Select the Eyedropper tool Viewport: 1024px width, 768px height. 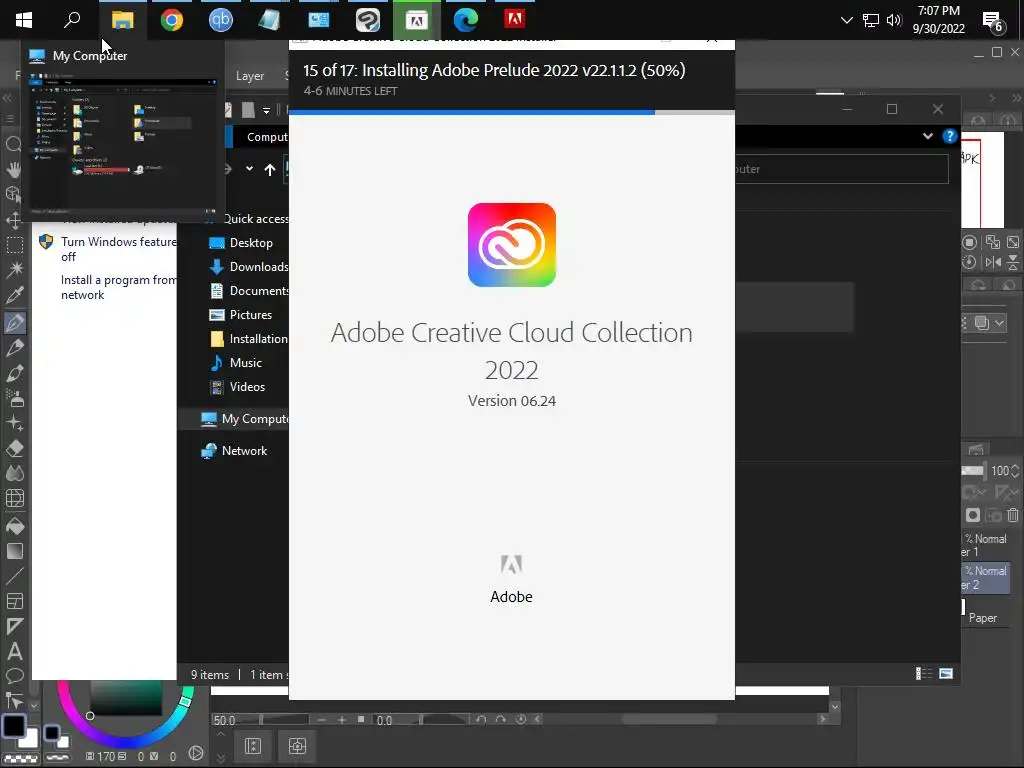pos(14,295)
